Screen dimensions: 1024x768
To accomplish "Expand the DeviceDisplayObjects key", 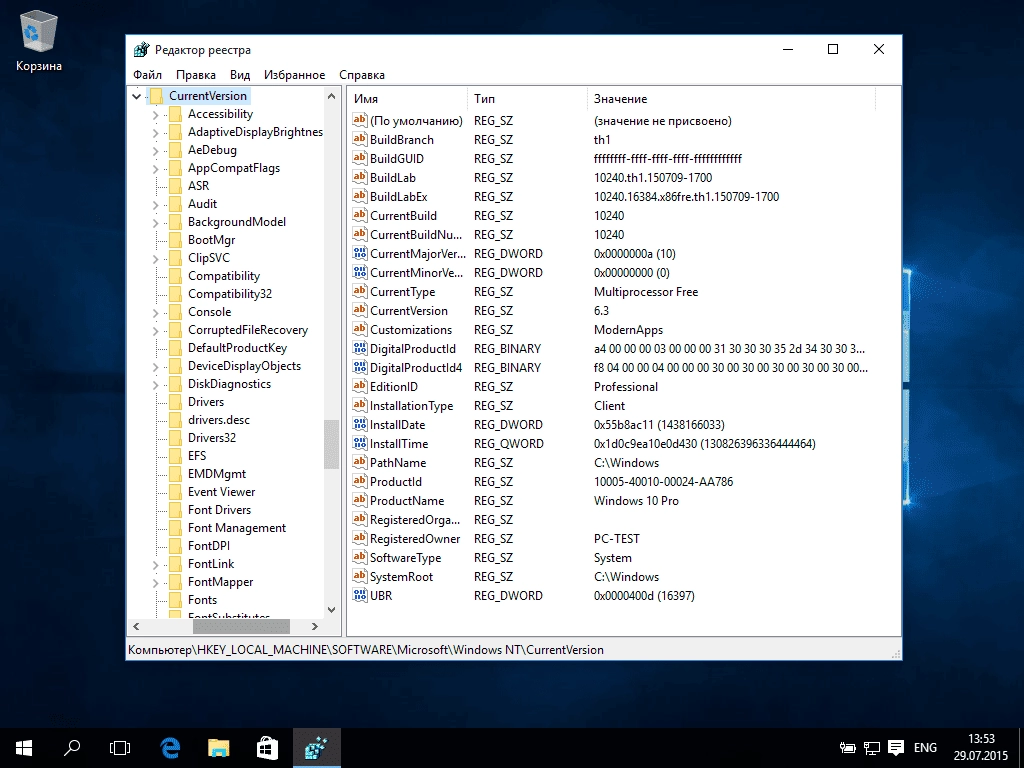I will click(x=155, y=367).
